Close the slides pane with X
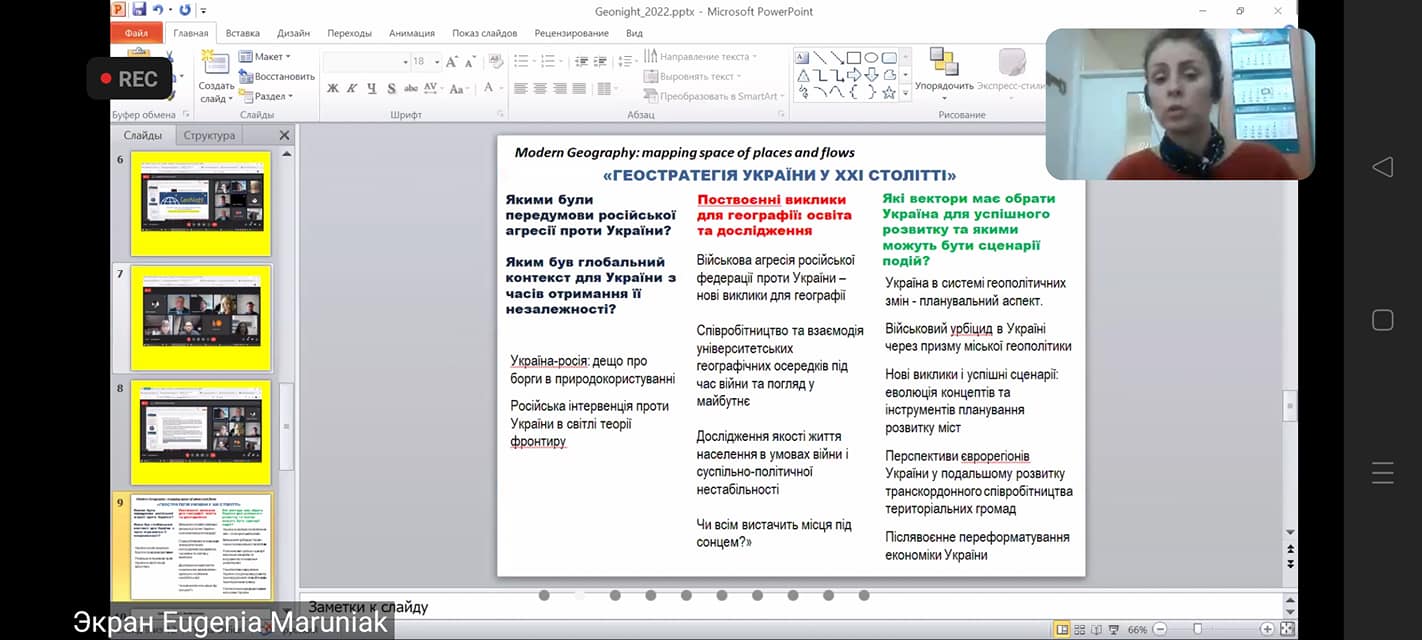1422x640 pixels. (284, 135)
